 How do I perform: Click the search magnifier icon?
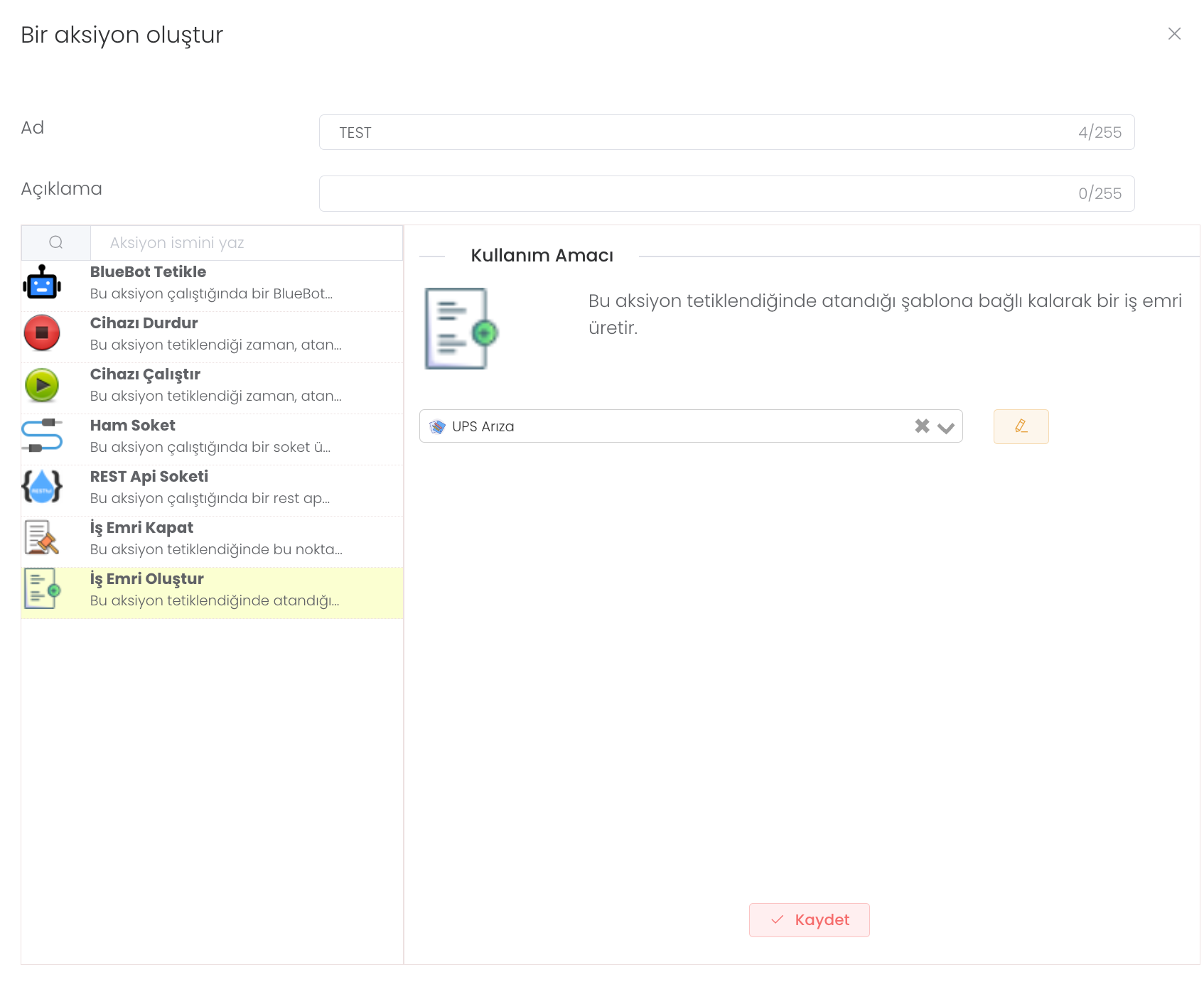pyautogui.click(x=56, y=243)
